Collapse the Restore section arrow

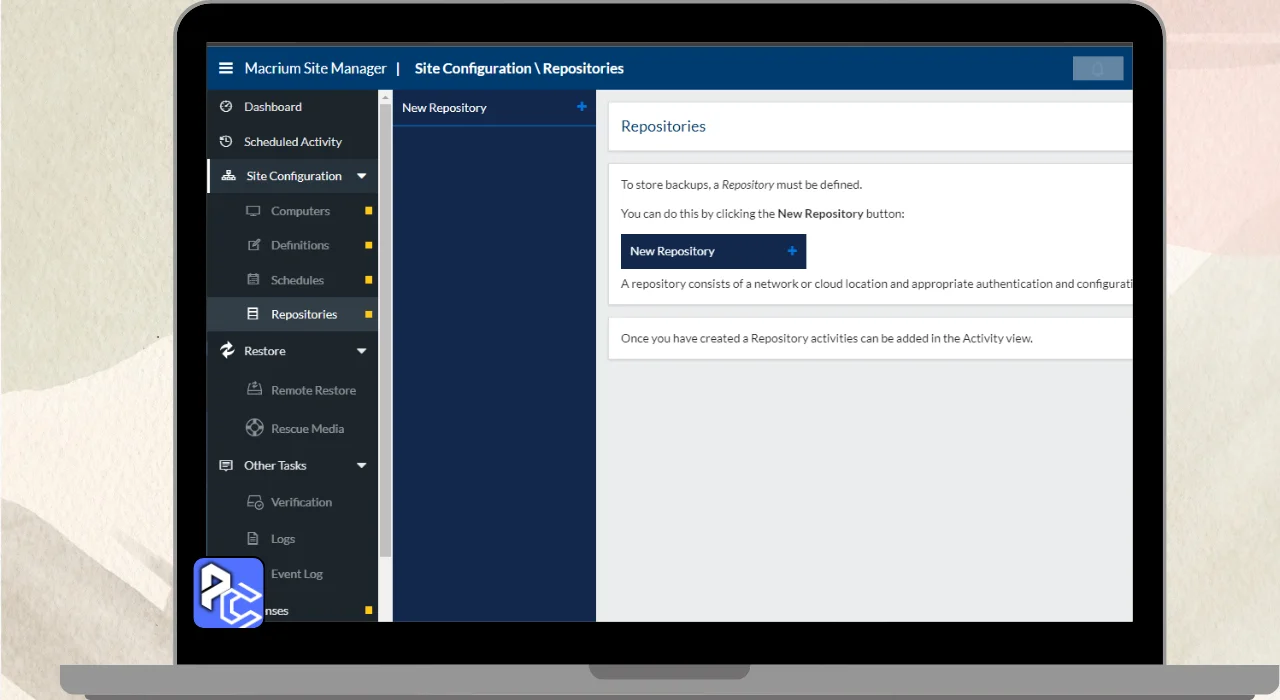tap(362, 351)
